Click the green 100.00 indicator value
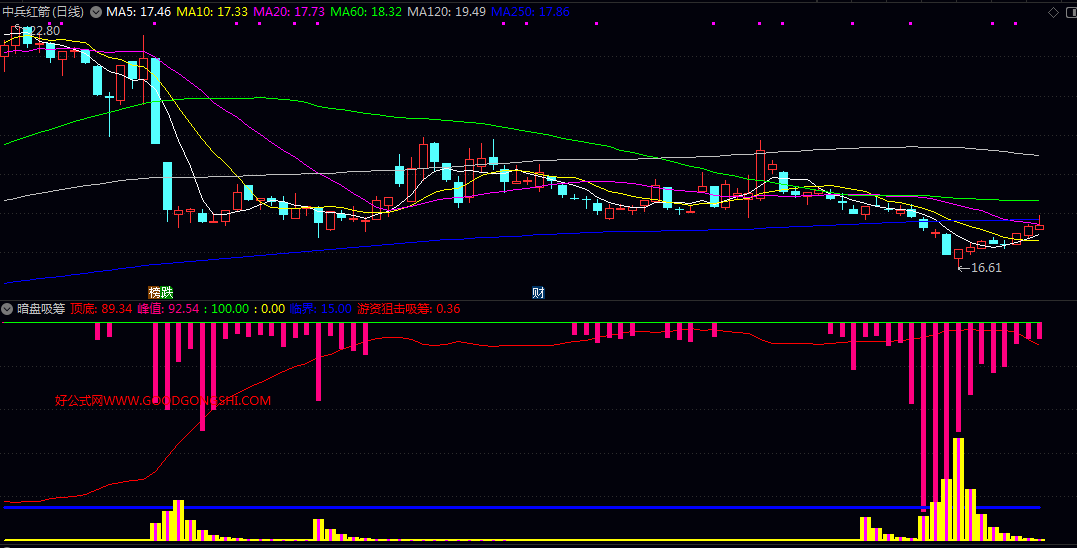1077x548 pixels. click(229, 309)
